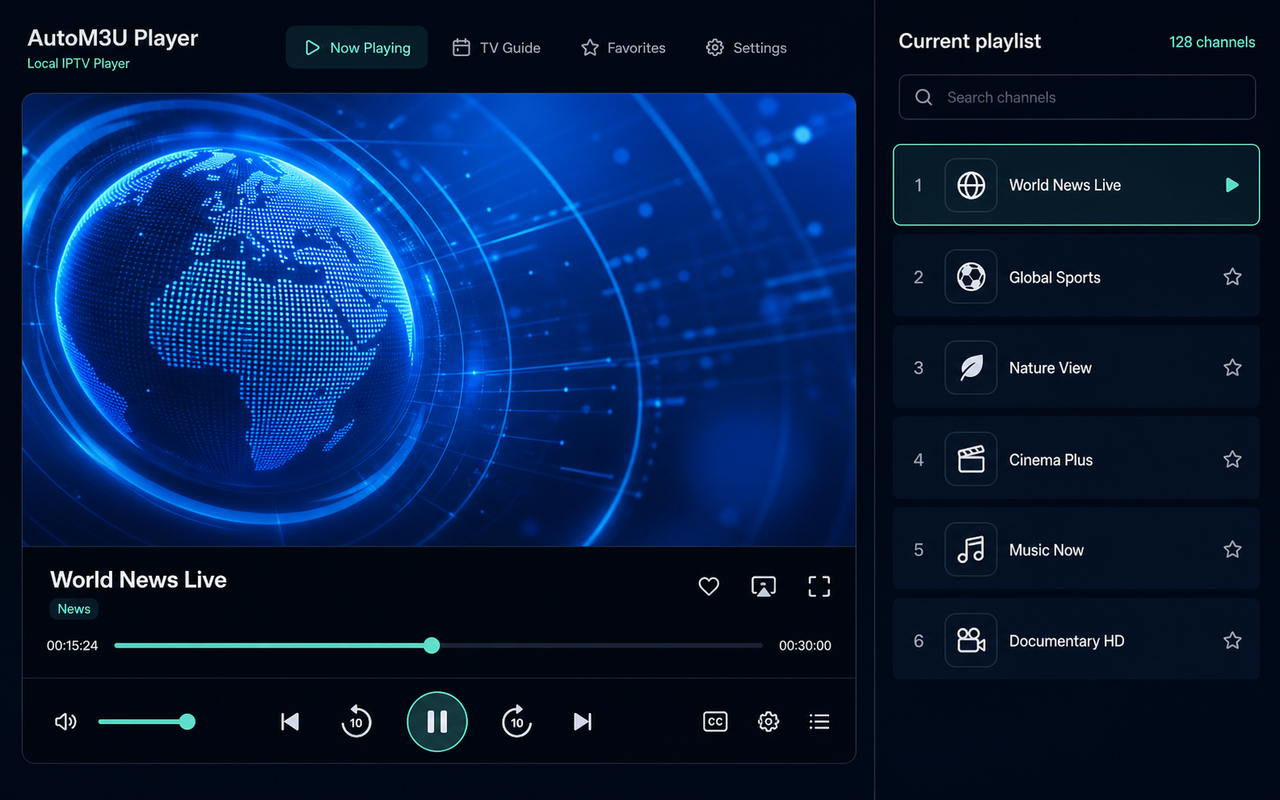Star Cinema Plus as favorite

tap(1232, 459)
